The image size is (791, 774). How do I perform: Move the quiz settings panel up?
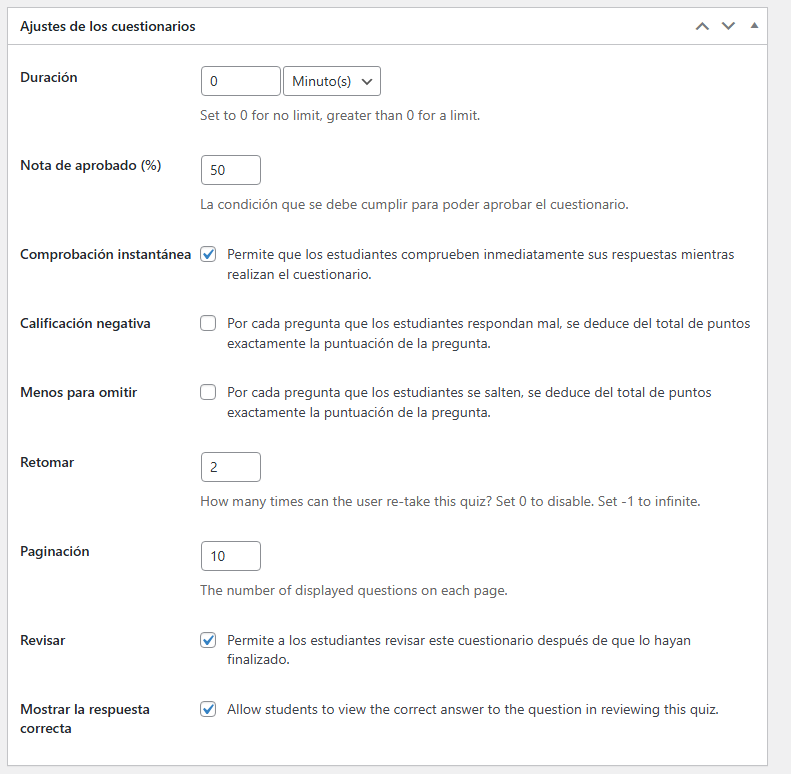pos(702,26)
